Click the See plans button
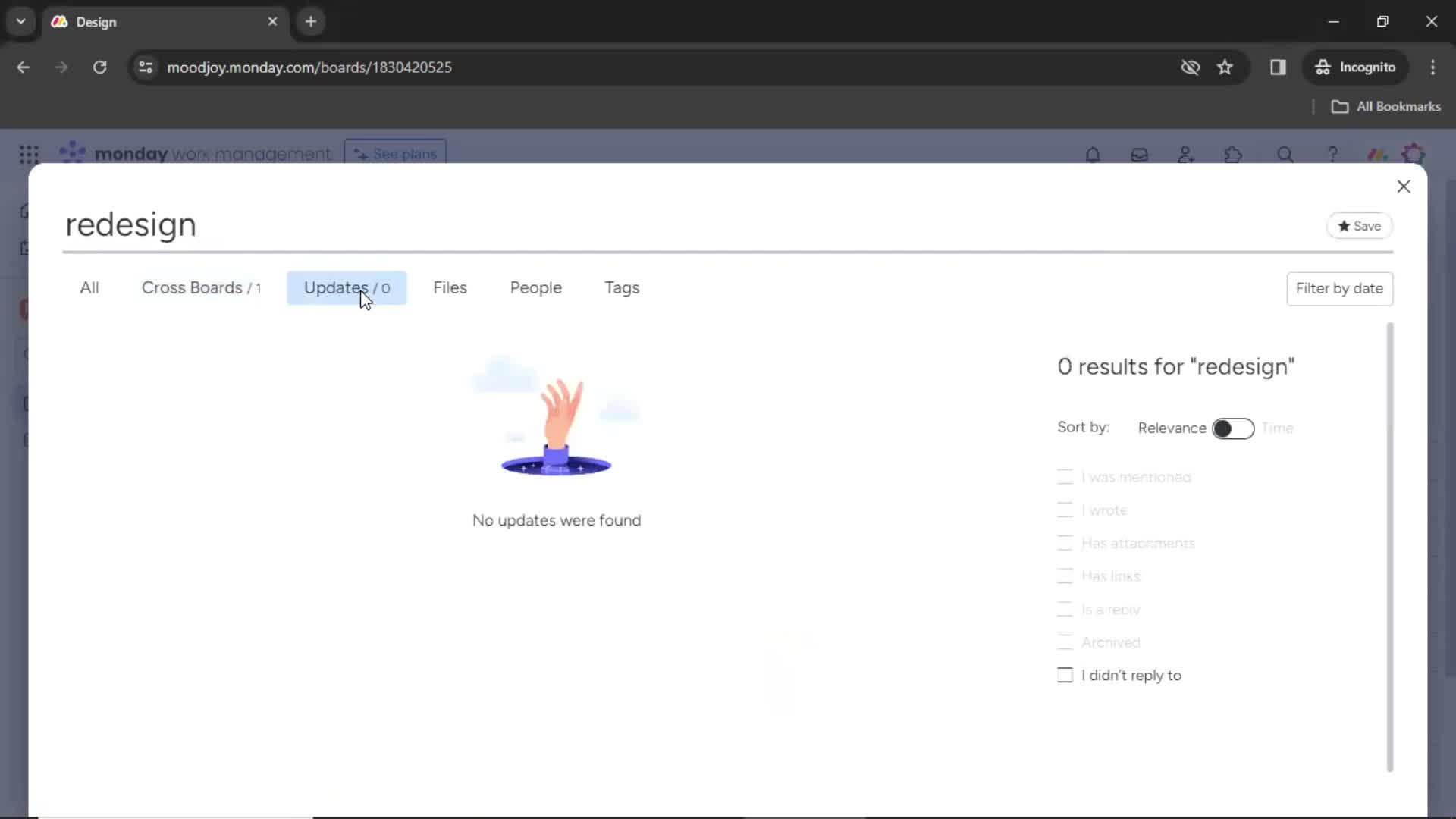This screenshot has width=1456, height=819. pos(396,154)
